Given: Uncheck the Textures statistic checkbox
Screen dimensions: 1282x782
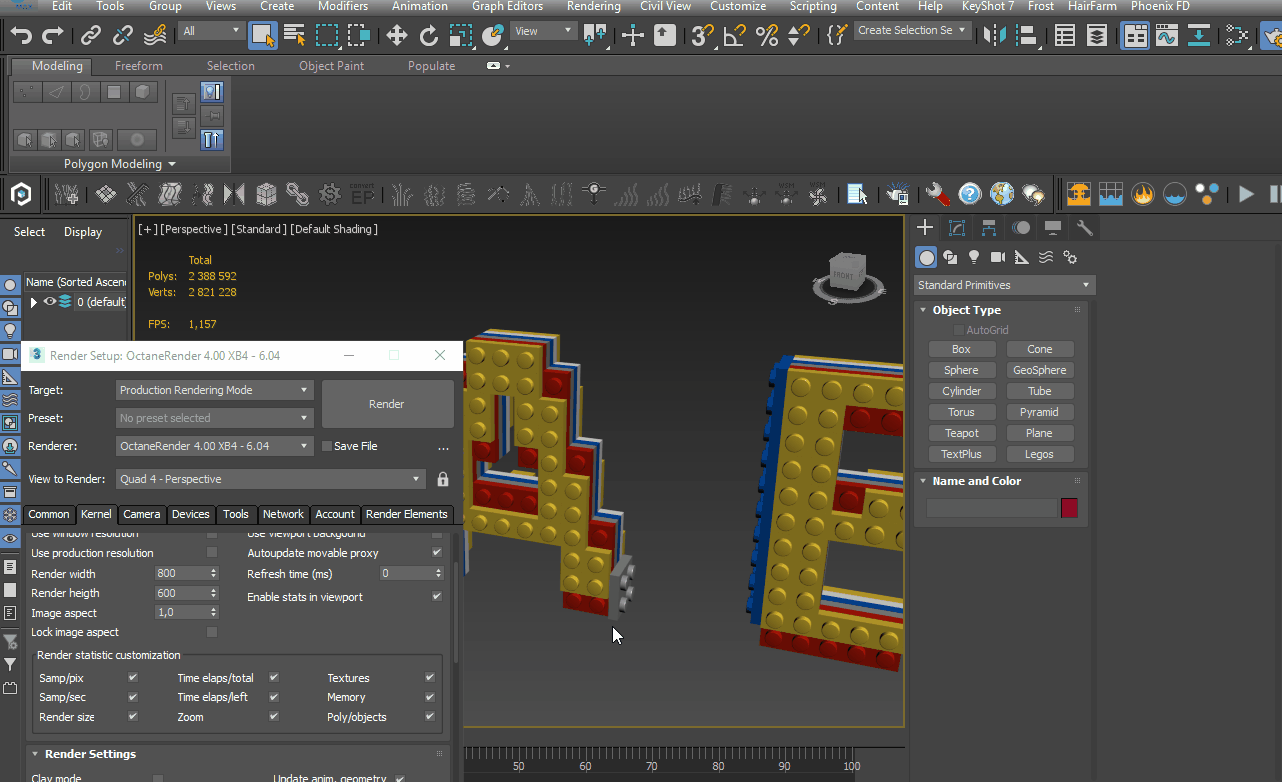Looking at the screenshot, I should [430, 678].
